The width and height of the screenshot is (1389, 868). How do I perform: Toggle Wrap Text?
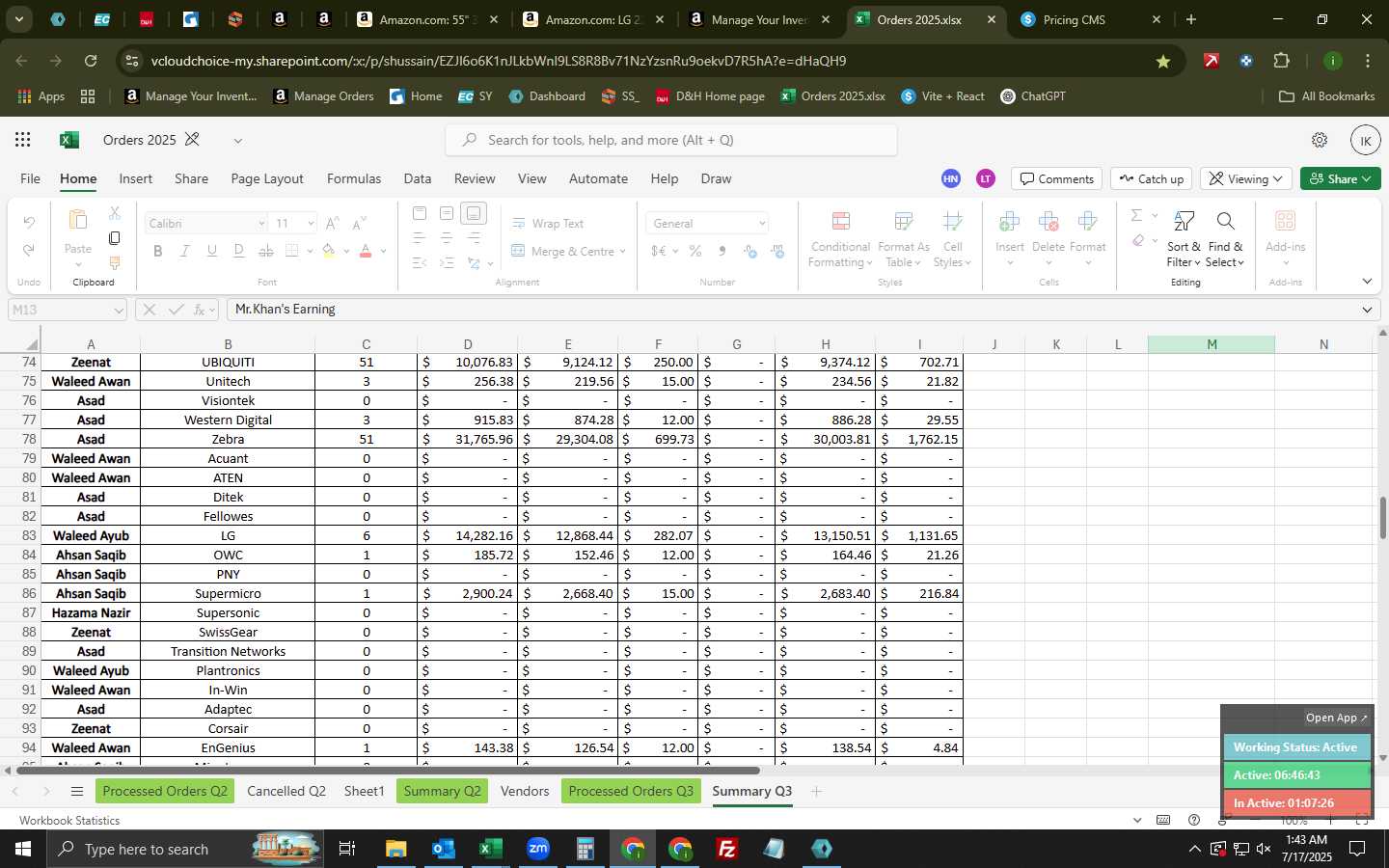[x=547, y=224]
